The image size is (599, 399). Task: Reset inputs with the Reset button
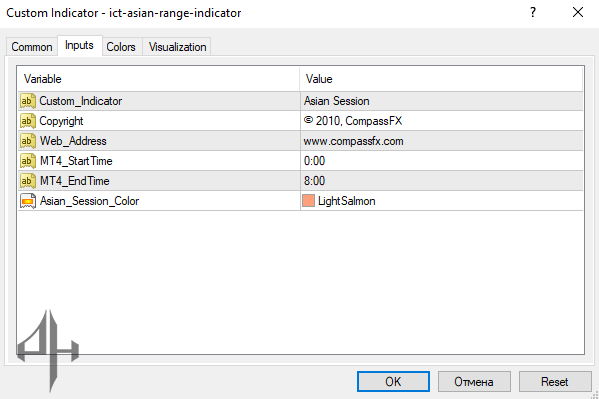(x=555, y=381)
